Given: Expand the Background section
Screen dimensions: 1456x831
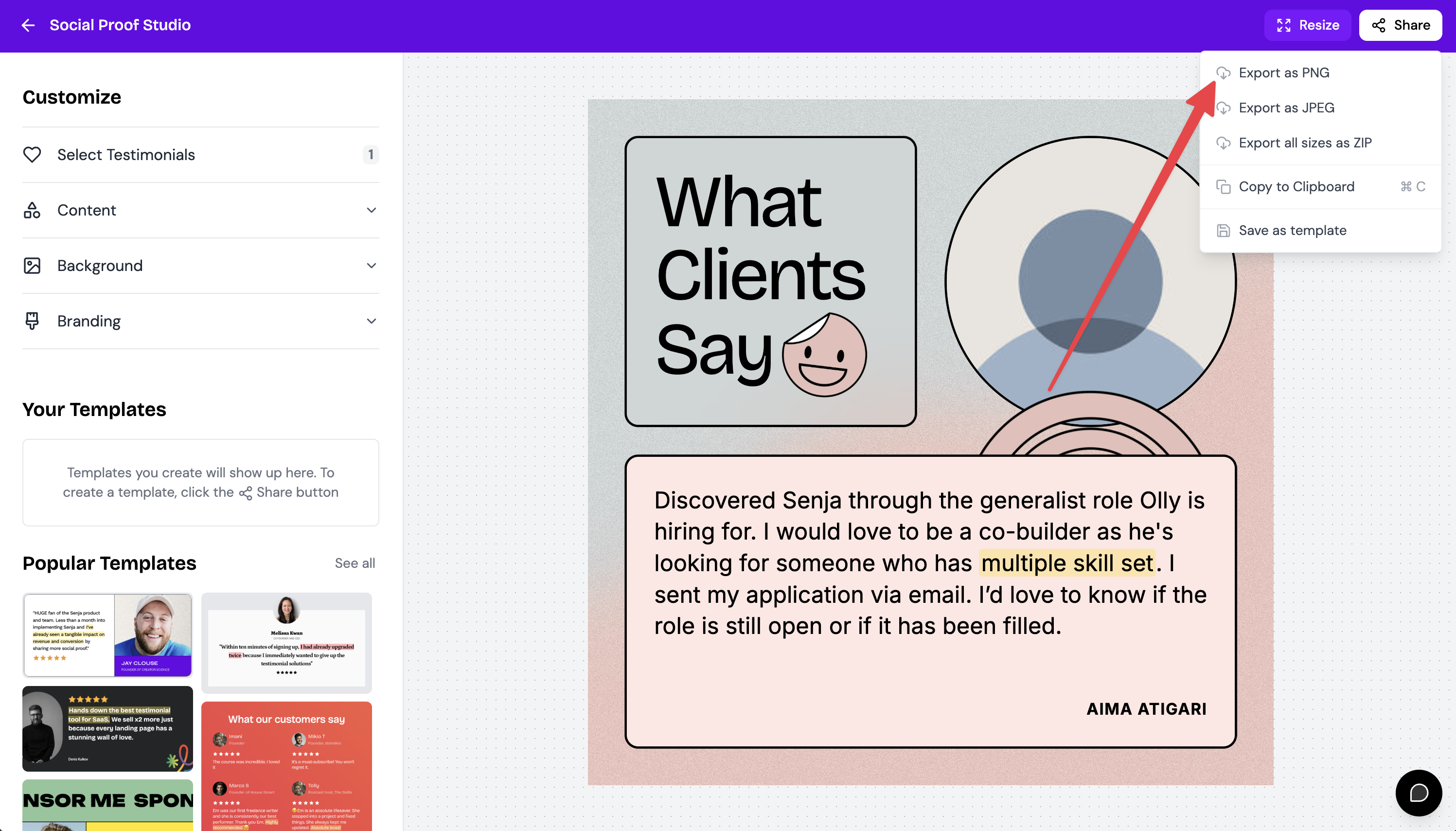Looking at the screenshot, I should tap(201, 265).
